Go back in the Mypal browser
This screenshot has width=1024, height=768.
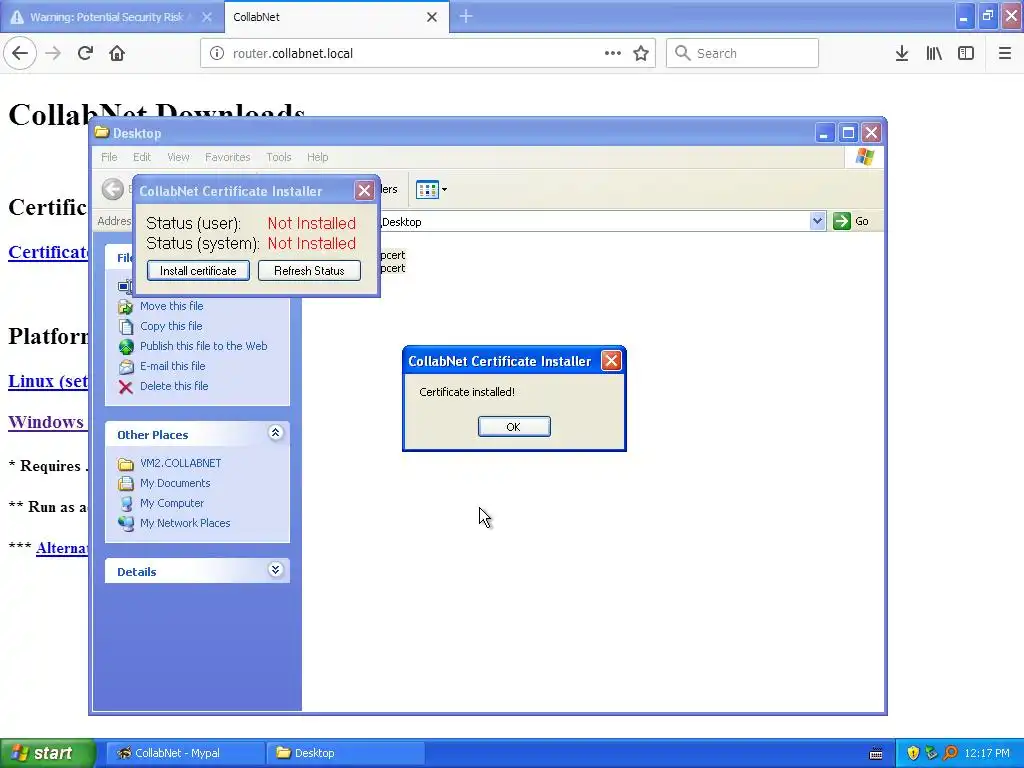(20, 53)
